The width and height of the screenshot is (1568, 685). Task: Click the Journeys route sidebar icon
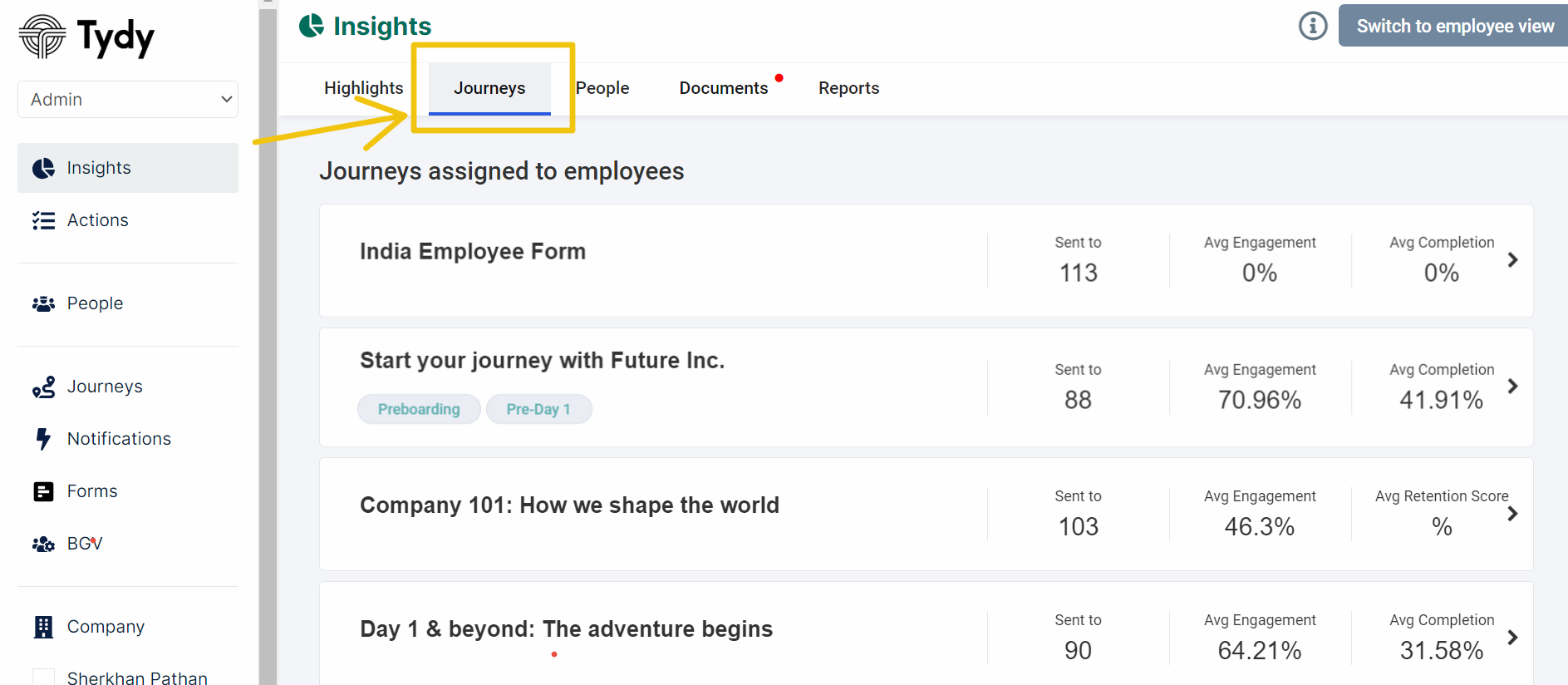coord(43,387)
